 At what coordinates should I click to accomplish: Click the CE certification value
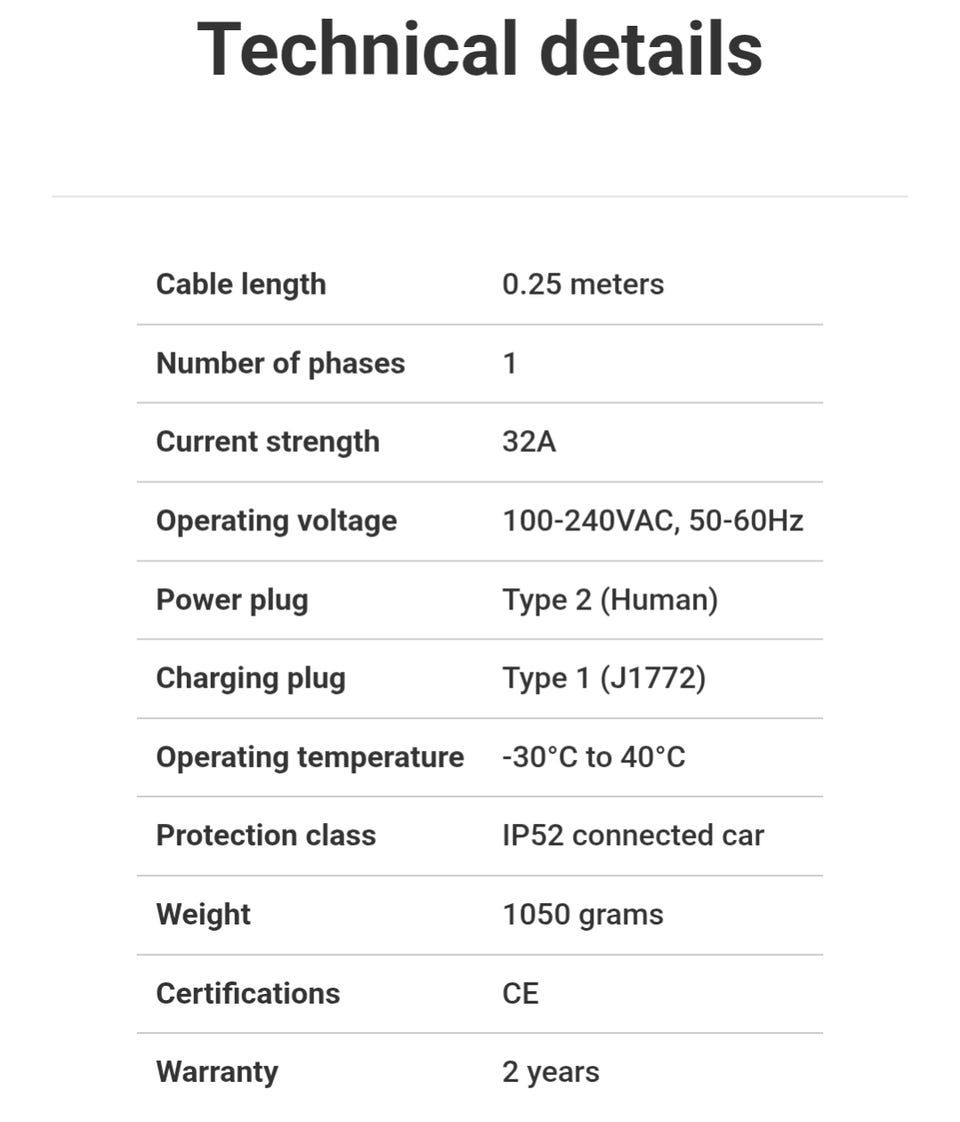(521, 994)
